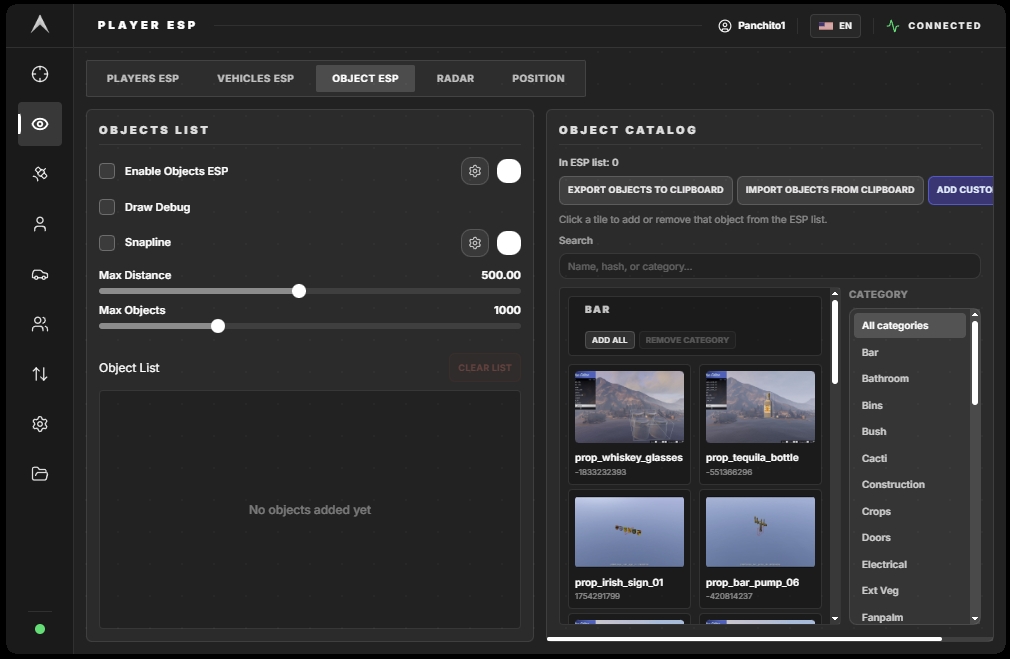1010x659 pixels.
Task: Click the Panchito1 username
Action: pyautogui.click(x=761, y=26)
